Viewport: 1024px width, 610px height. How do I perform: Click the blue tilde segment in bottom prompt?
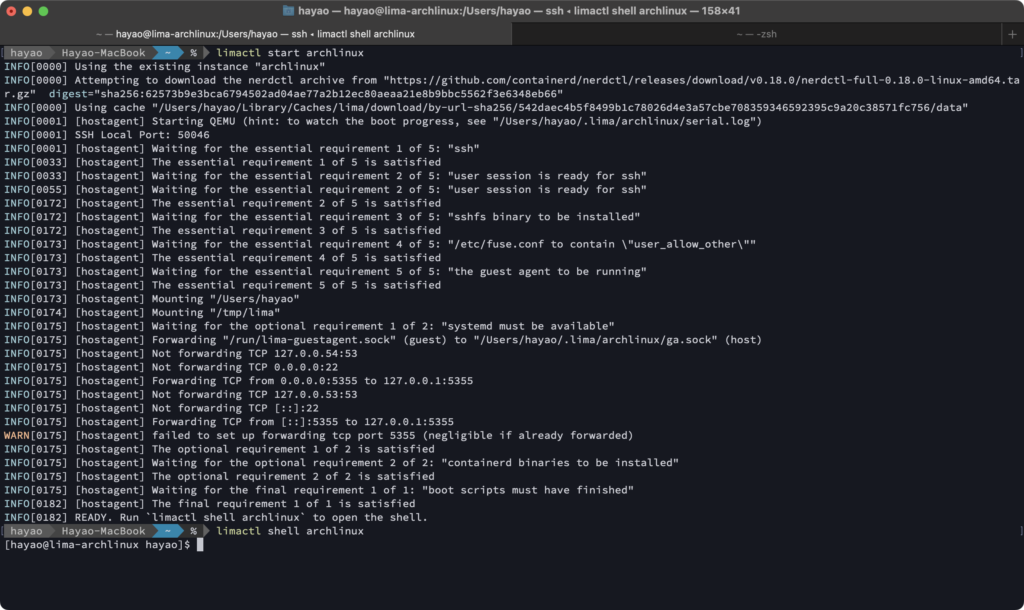[x=165, y=531]
